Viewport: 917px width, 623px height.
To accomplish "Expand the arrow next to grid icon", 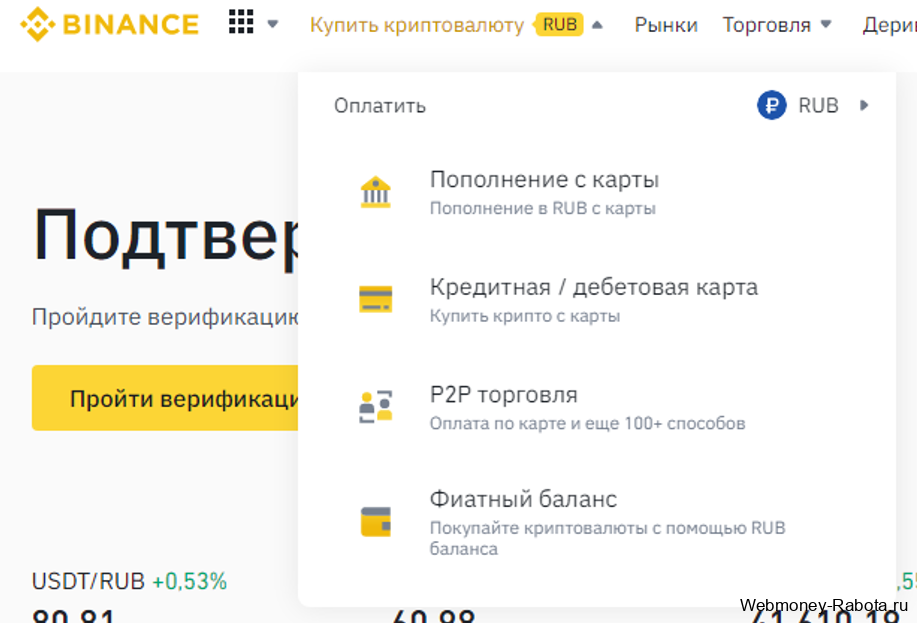I will [x=273, y=24].
